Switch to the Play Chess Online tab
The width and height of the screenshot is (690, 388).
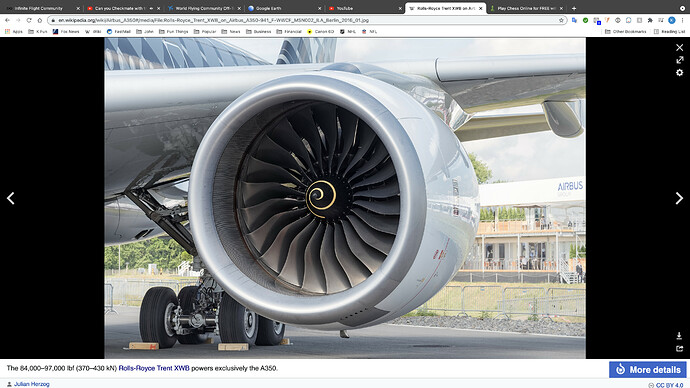click(x=526, y=8)
